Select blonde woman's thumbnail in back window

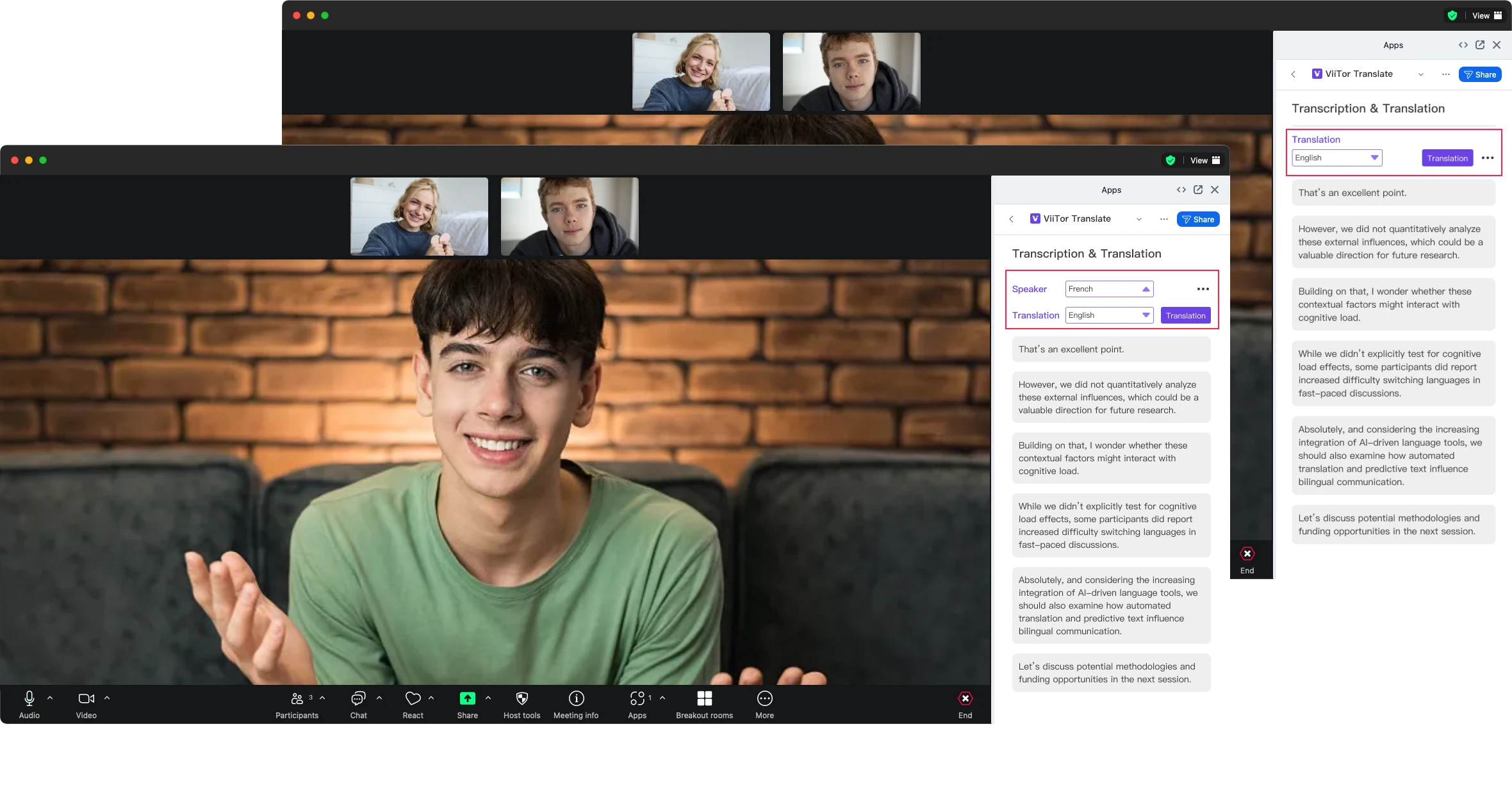pyautogui.click(x=701, y=72)
